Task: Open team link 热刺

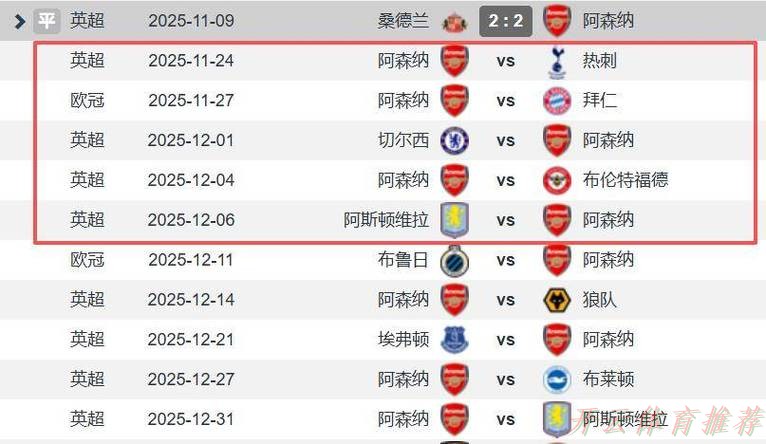Action: point(600,61)
